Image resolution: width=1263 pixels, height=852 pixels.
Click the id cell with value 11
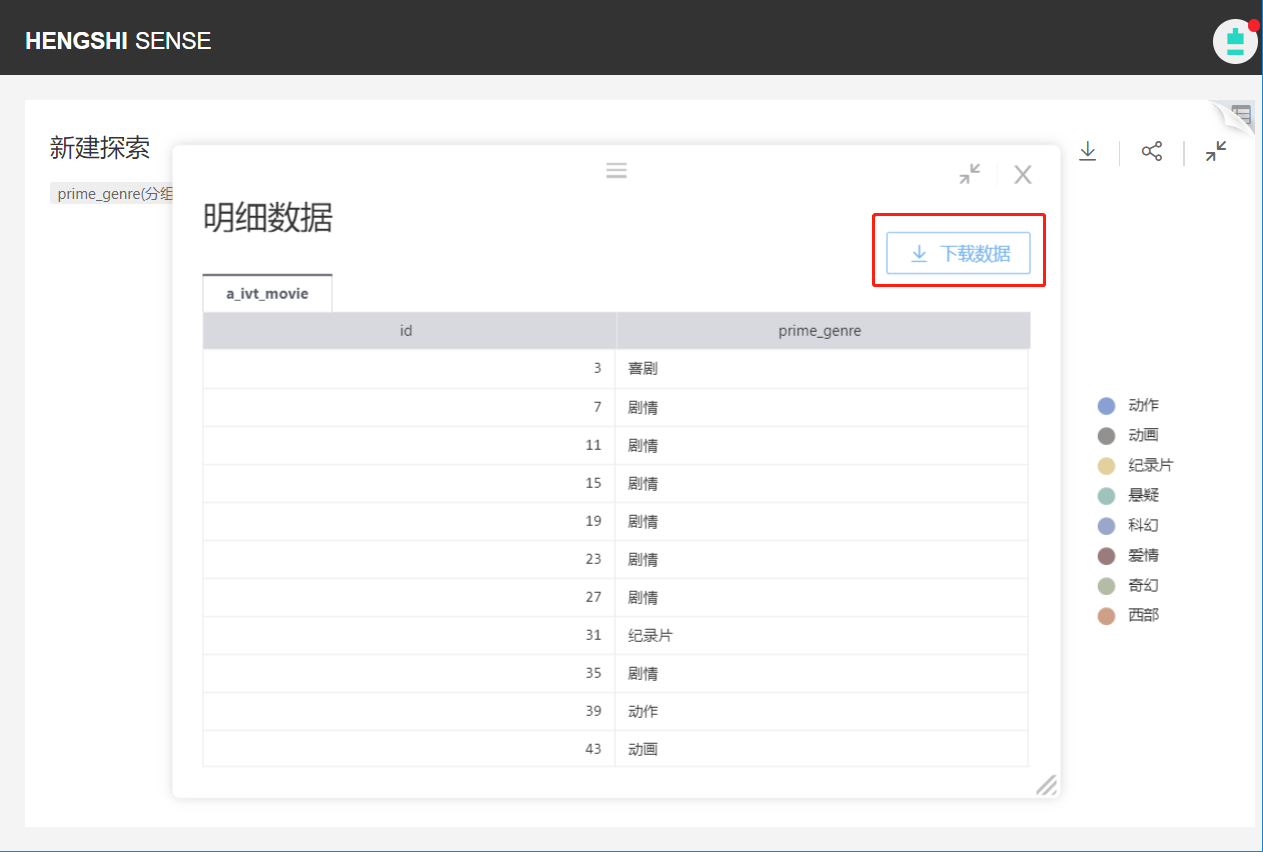tap(409, 445)
